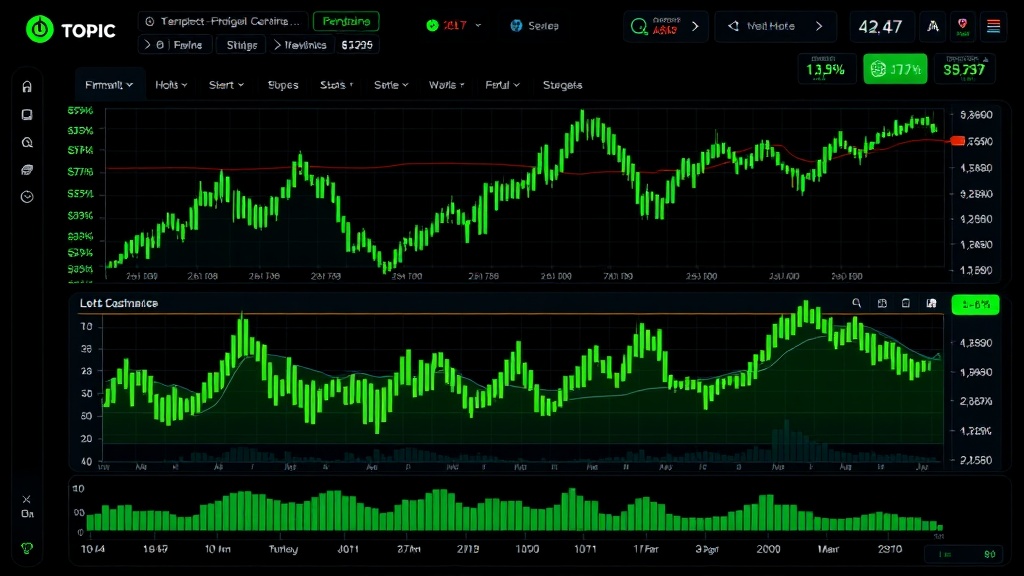Click the green circle status icon beside the red code
1024x576 pixels.
(432, 25)
